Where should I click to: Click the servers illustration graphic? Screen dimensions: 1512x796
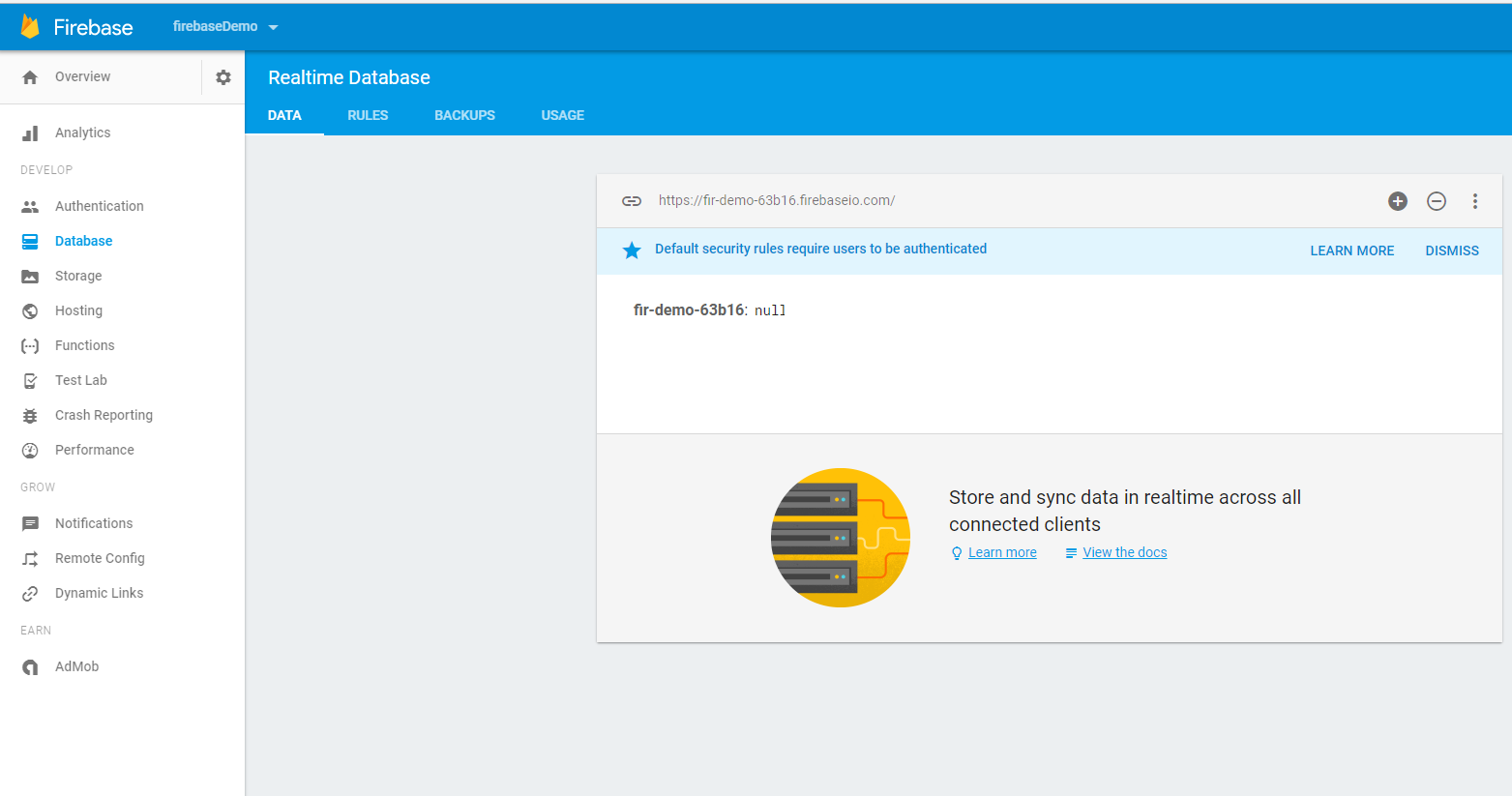click(x=841, y=538)
